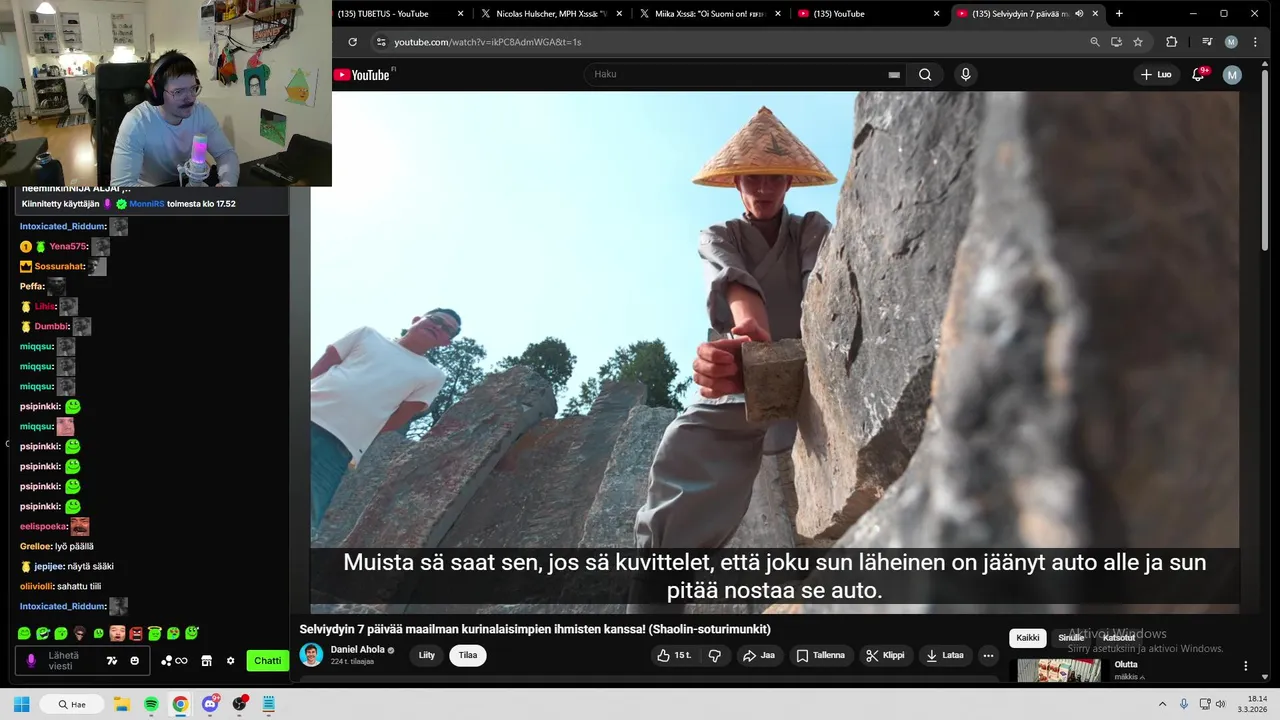Open the chat store icon
Viewport: 1280px width, 720px height.
click(207, 661)
